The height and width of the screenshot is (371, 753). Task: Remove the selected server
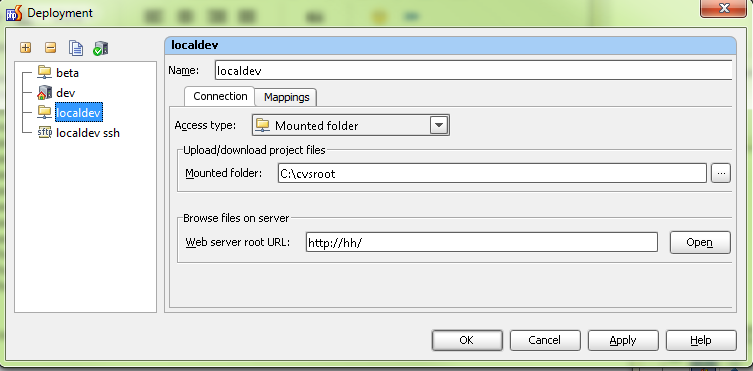50,48
